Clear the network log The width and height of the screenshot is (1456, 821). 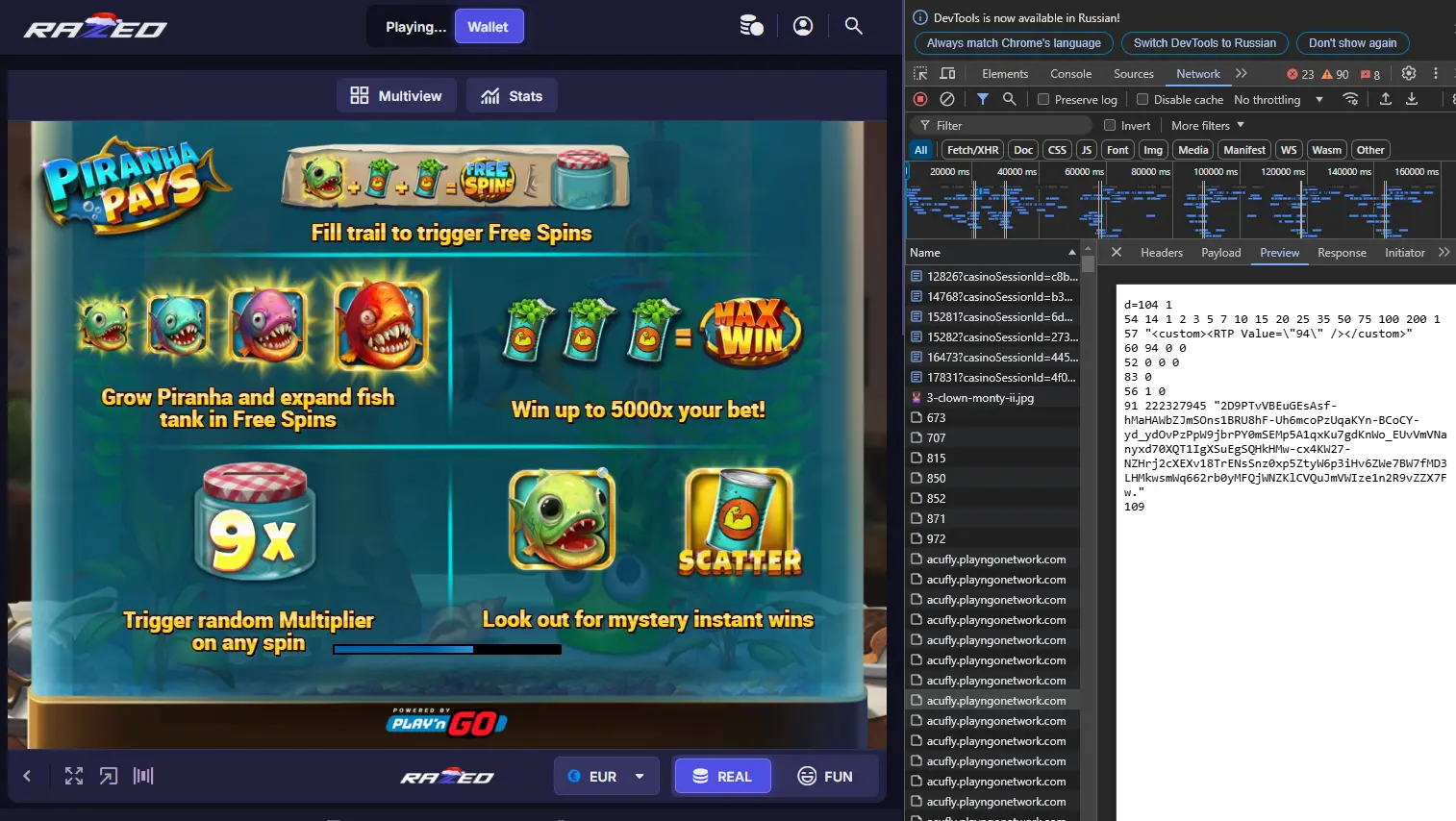point(947,99)
